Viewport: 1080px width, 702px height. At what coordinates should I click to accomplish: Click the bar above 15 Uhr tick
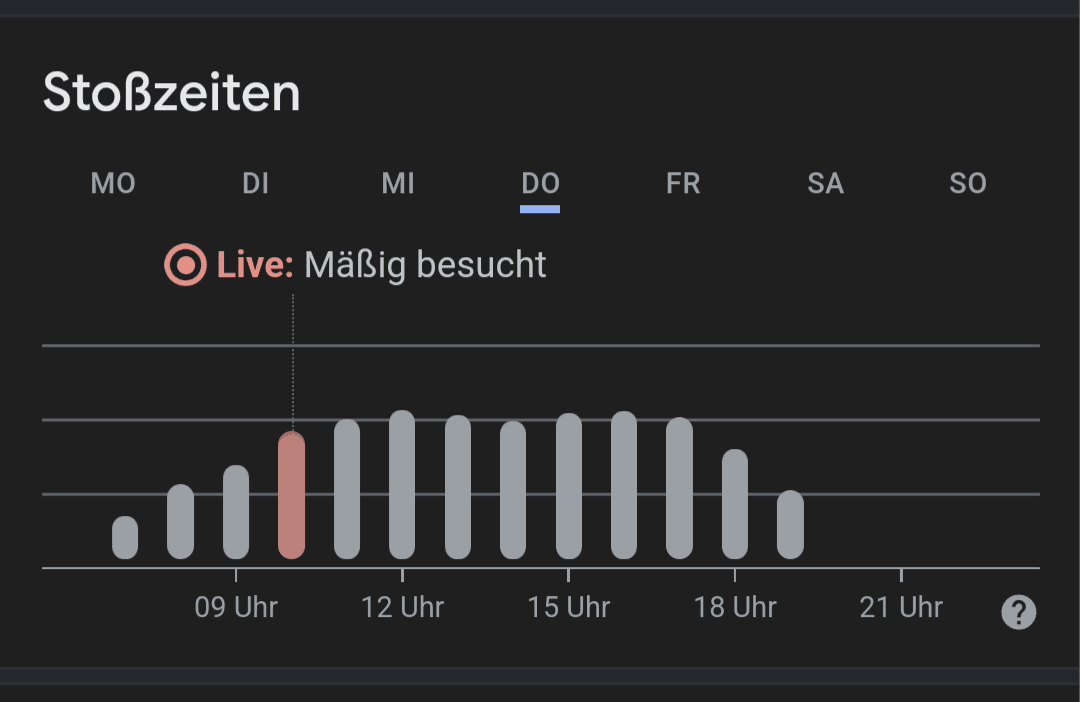point(568,486)
